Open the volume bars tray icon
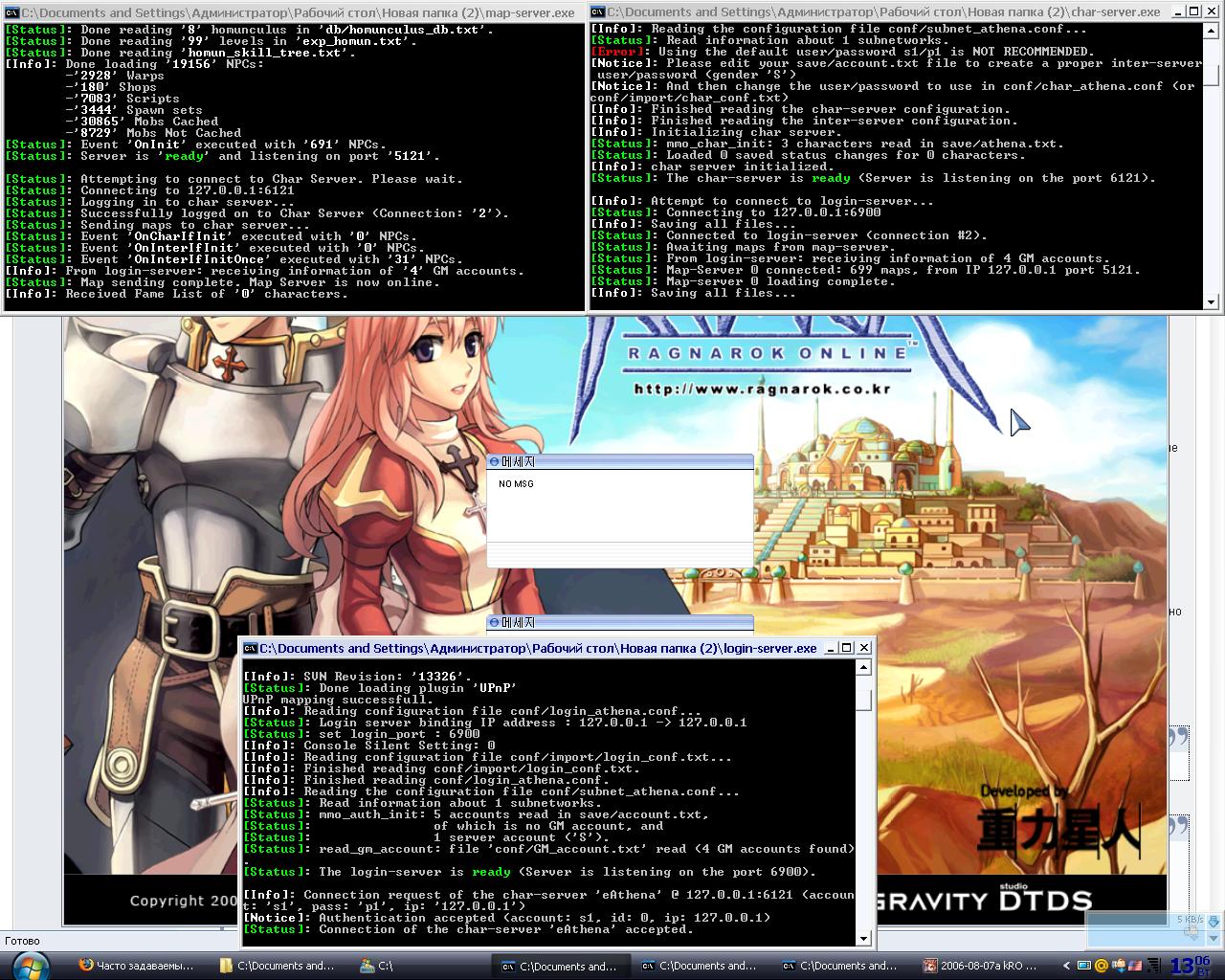Viewport: 1225px width, 980px height. [x=1152, y=966]
